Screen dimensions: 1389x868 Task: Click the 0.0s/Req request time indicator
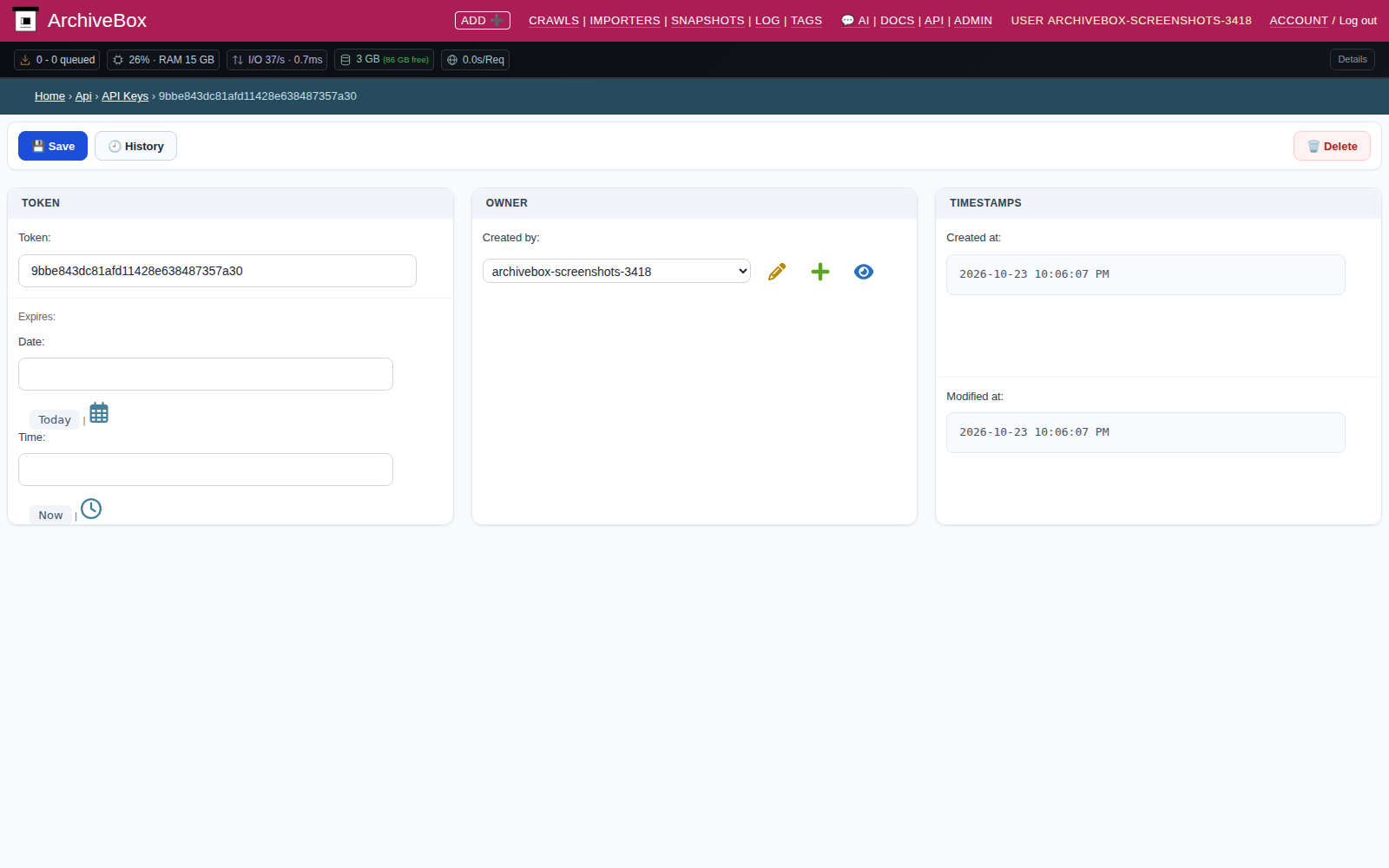(475, 60)
